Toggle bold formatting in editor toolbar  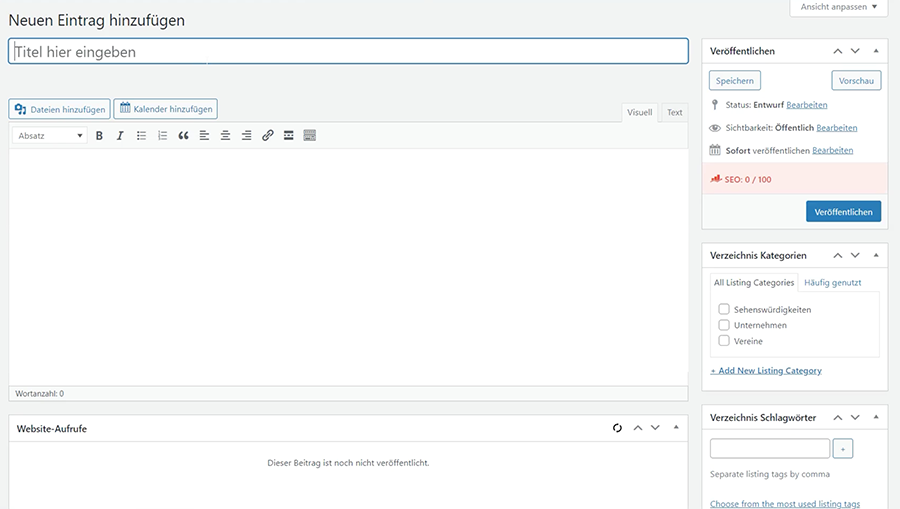pyautogui.click(x=99, y=136)
